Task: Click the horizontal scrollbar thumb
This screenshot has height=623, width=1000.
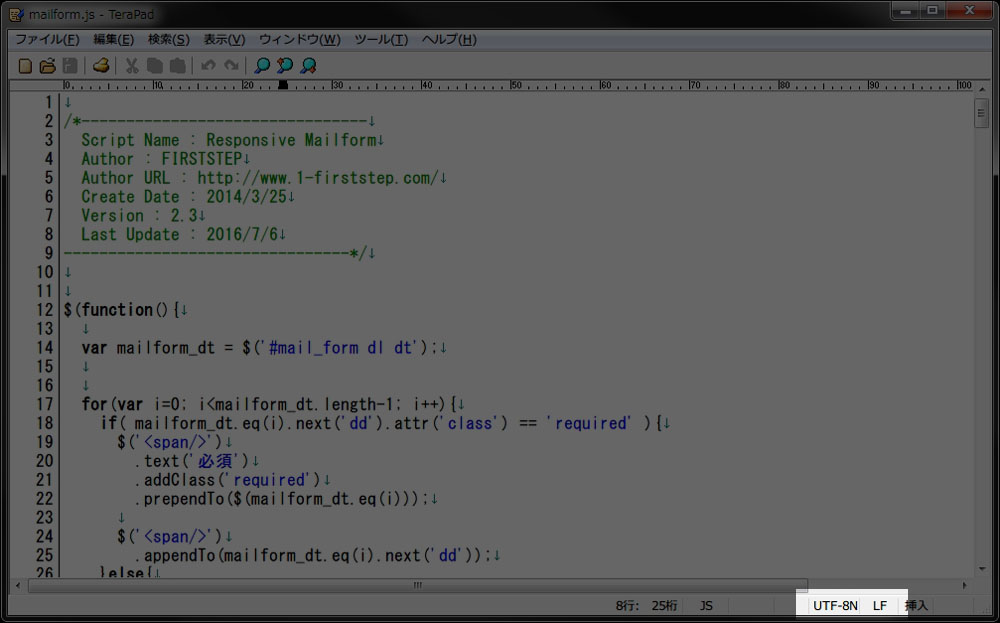Action: pyautogui.click(x=418, y=585)
